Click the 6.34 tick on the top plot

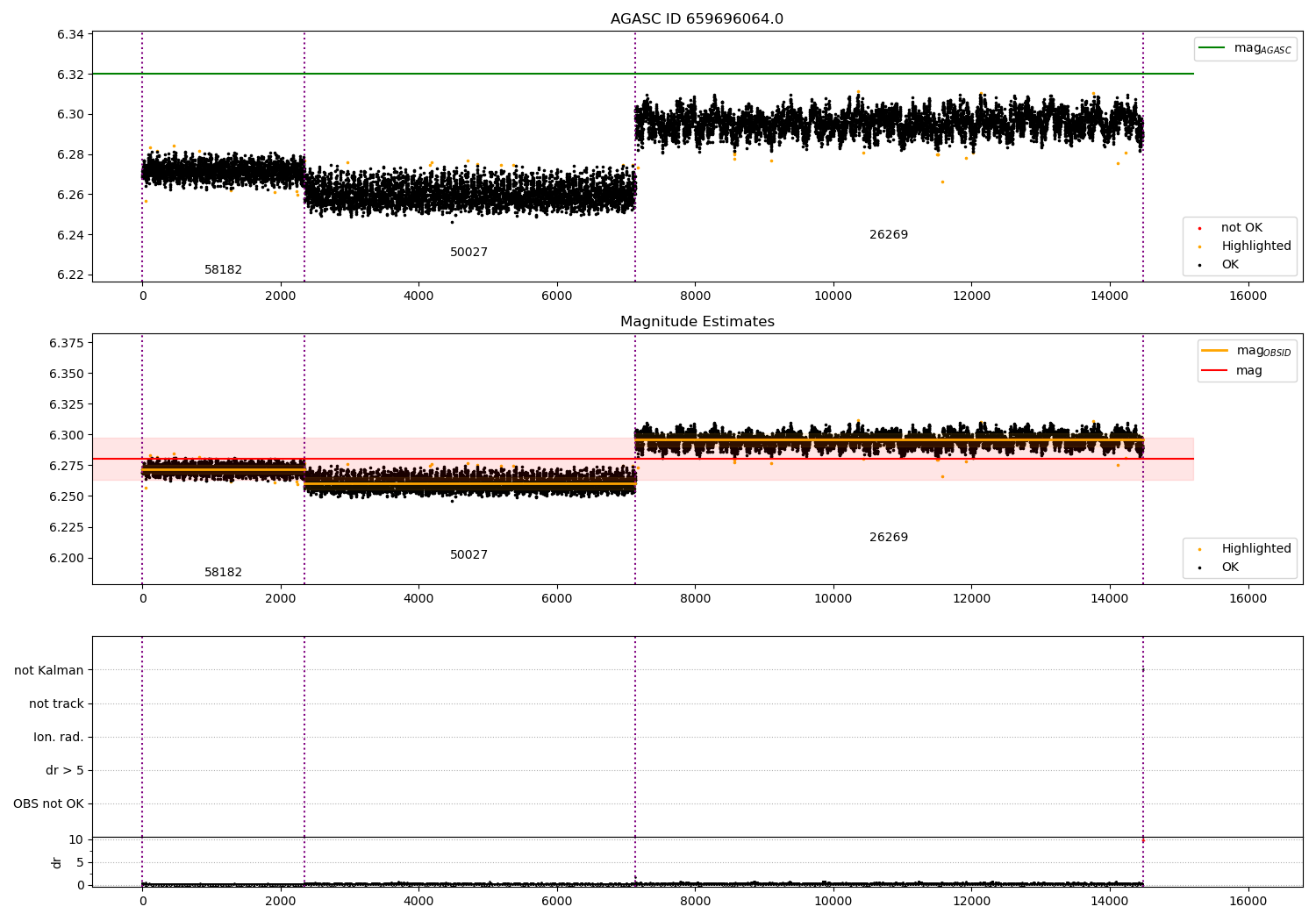pyautogui.click(x=71, y=34)
